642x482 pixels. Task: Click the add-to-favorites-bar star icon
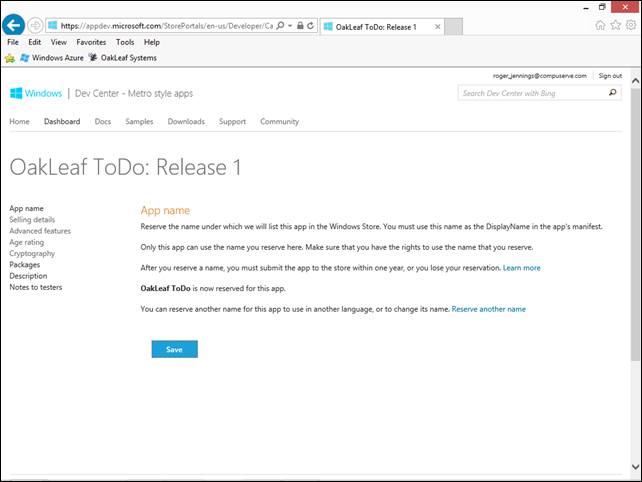click(x=10, y=58)
